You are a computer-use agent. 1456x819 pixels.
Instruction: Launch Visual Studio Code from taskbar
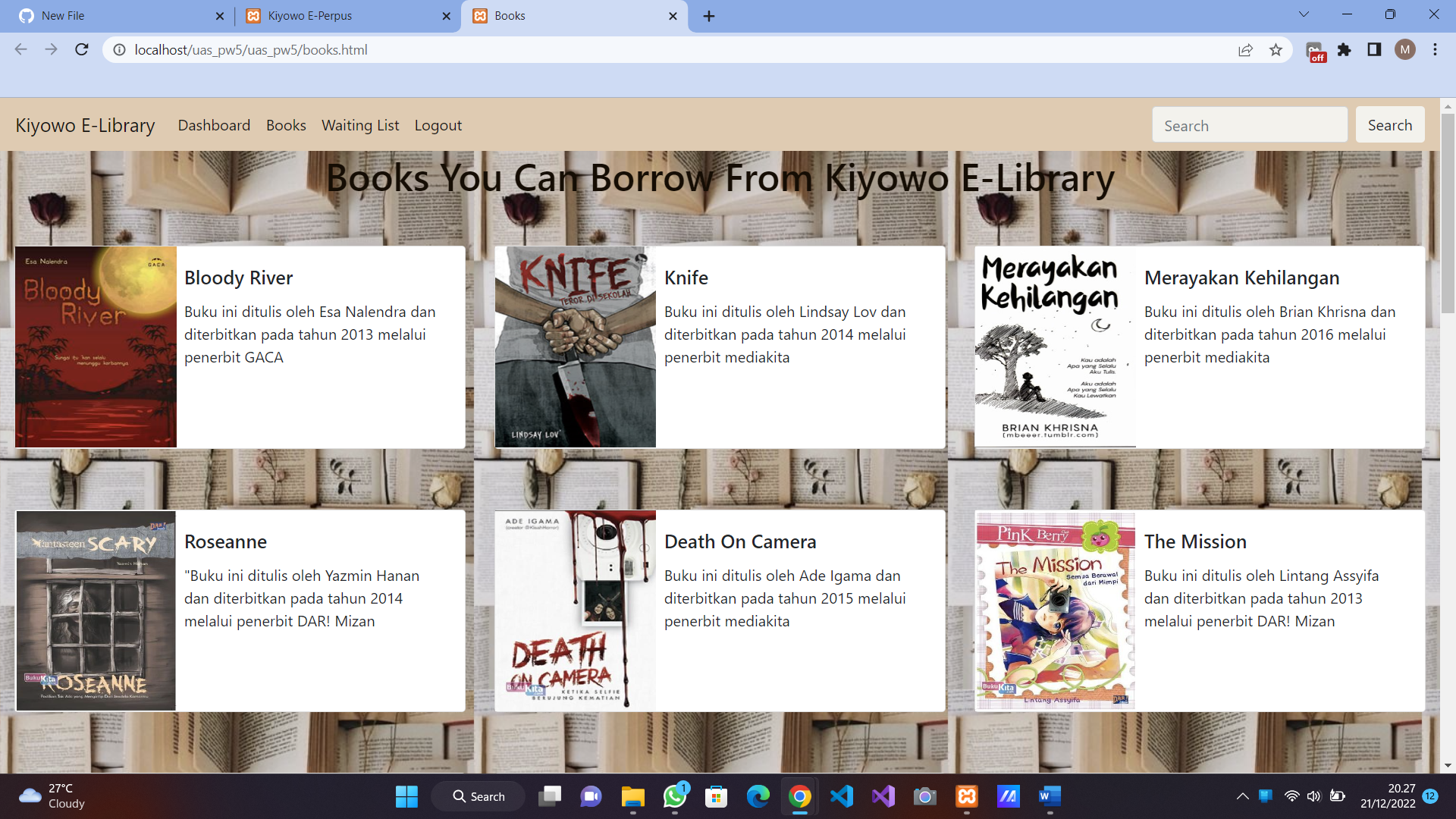pos(842,796)
